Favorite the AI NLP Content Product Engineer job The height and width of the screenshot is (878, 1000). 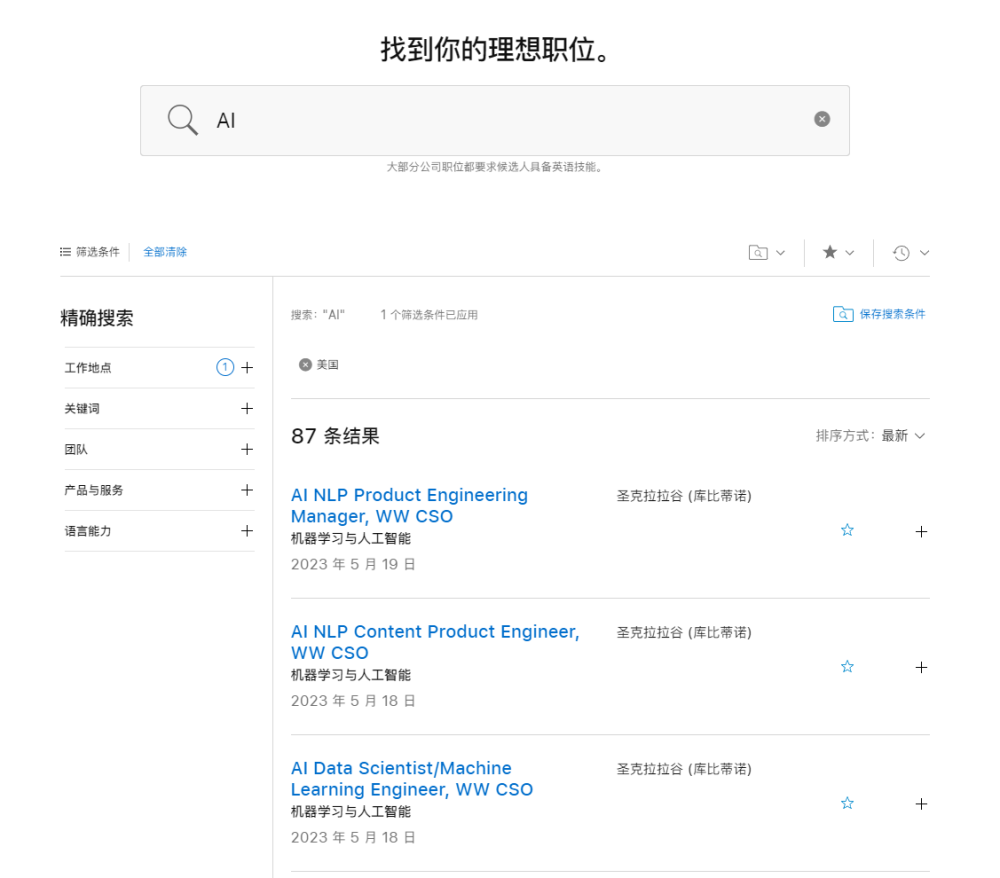[x=847, y=667]
